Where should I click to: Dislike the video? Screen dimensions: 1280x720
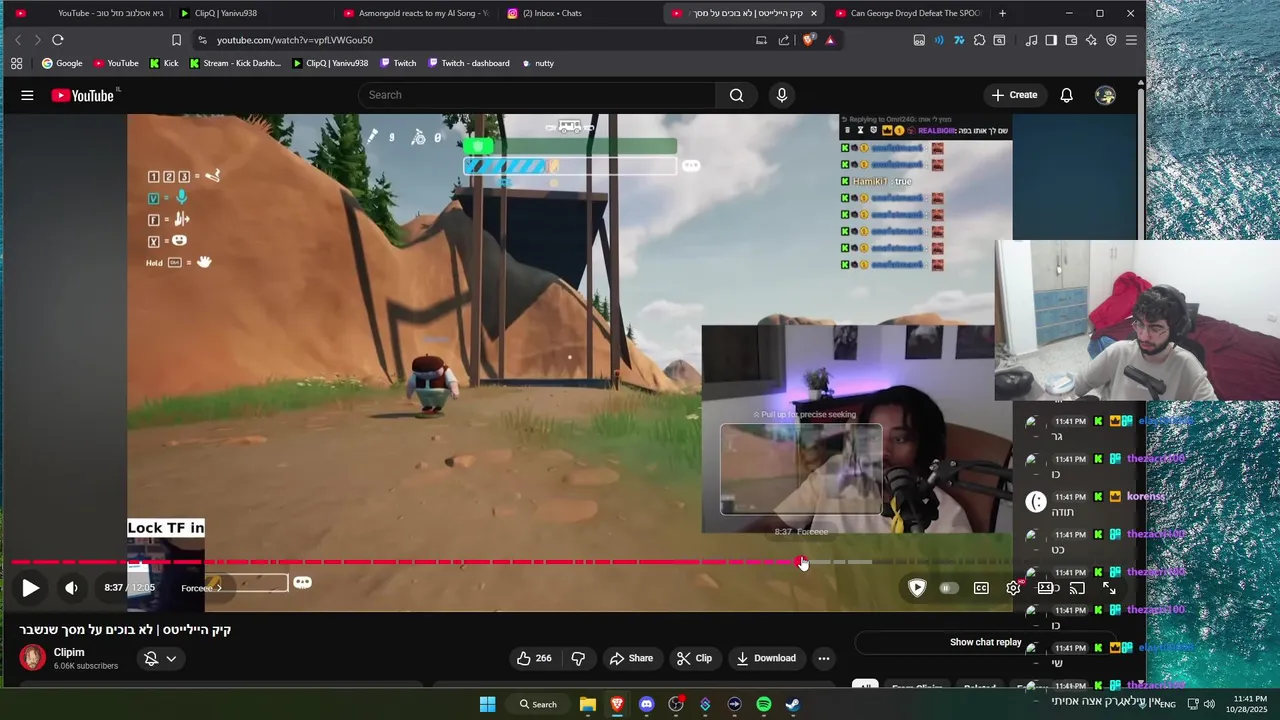578,658
